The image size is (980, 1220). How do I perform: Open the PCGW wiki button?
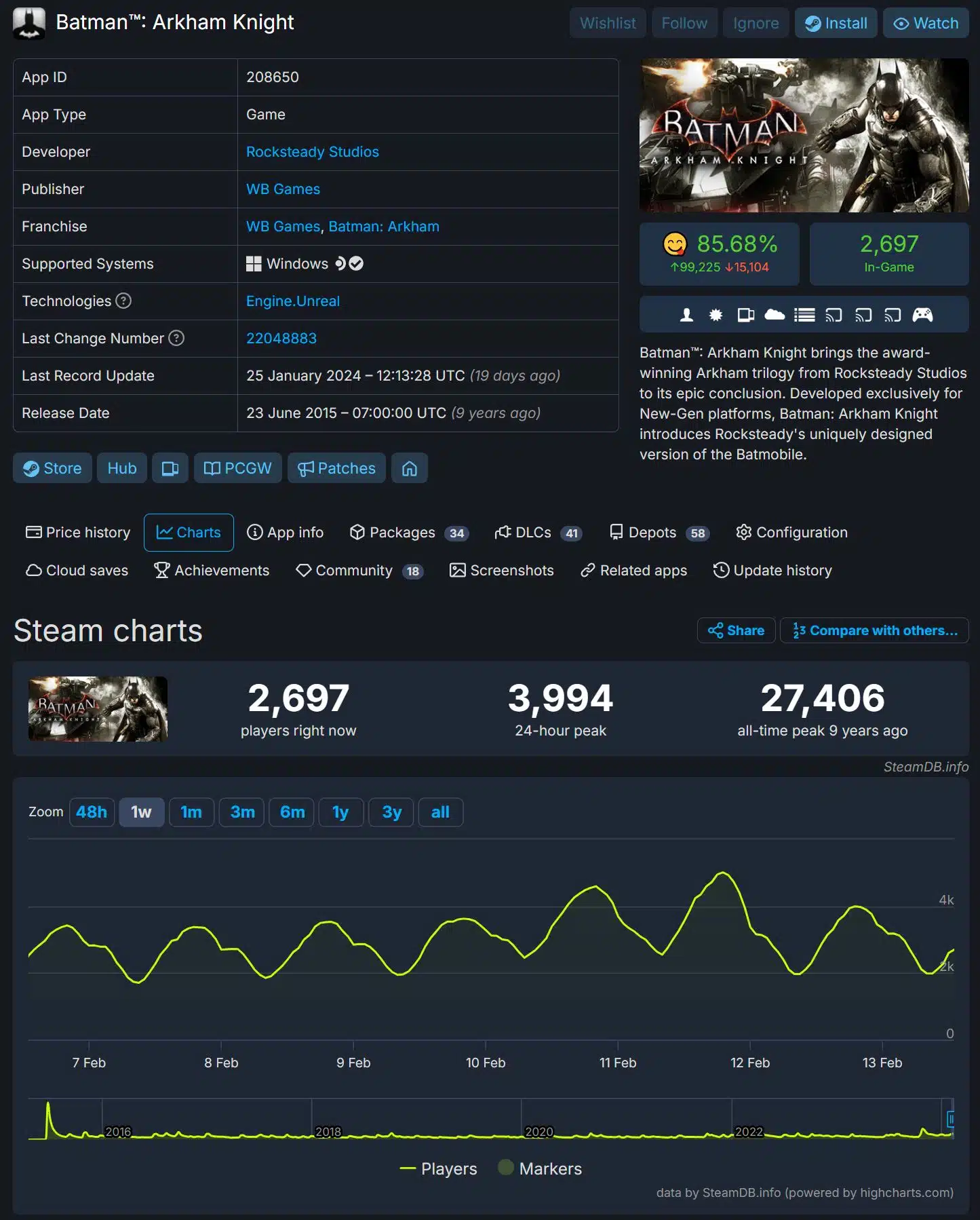tap(238, 468)
